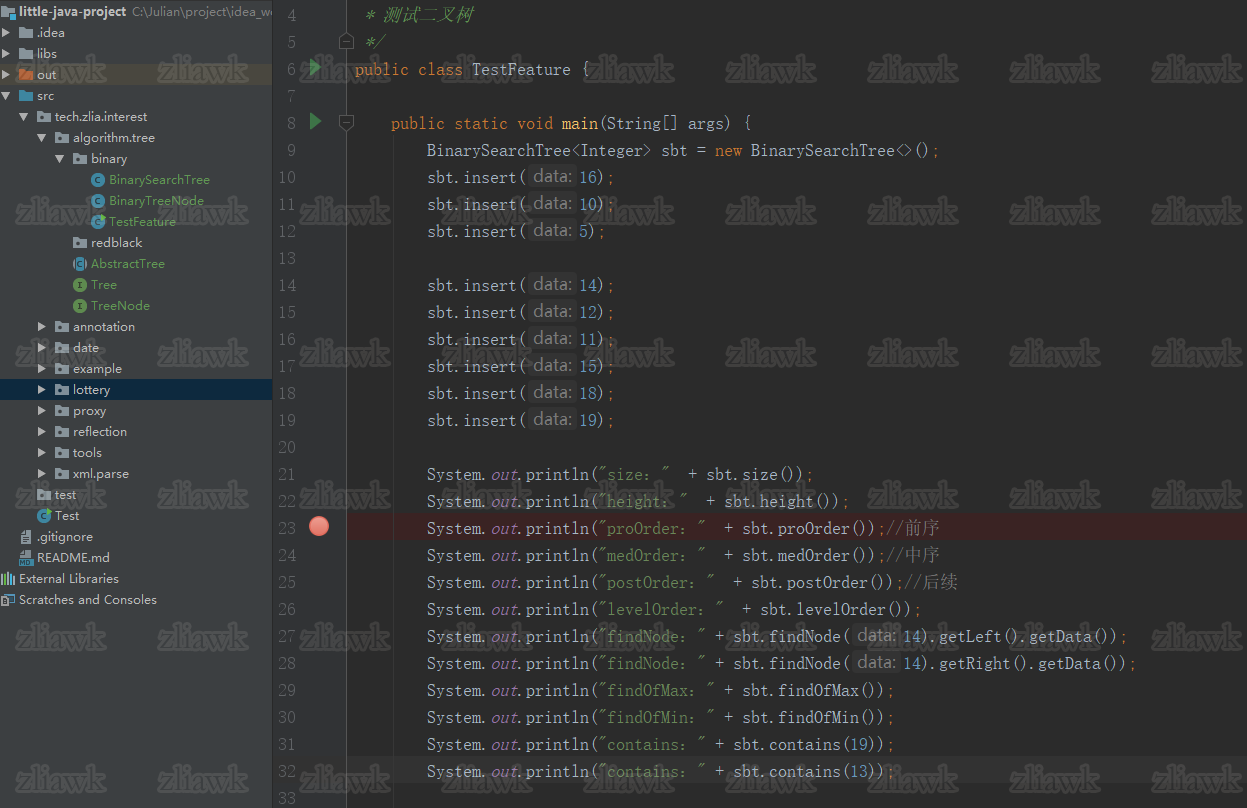Expand the annotation package

(42, 327)
